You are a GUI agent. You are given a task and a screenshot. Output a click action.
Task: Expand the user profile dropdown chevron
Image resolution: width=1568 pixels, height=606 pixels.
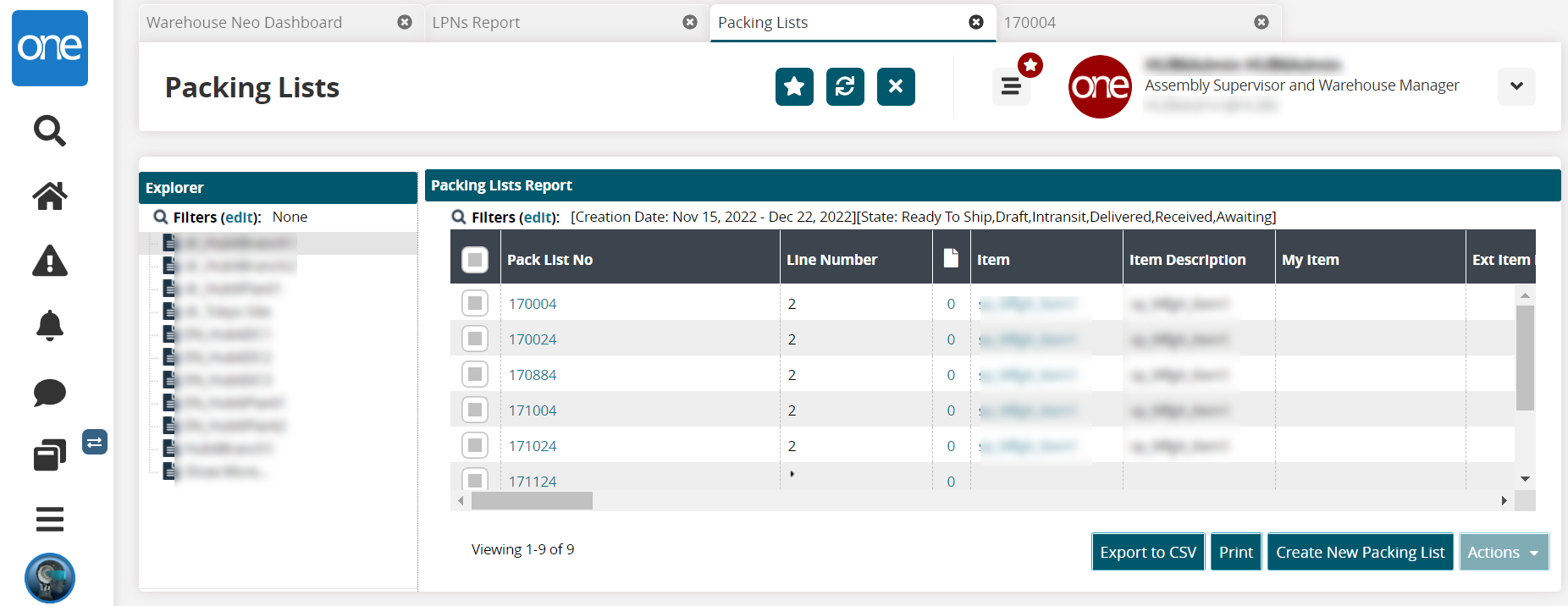point(1516,86)
